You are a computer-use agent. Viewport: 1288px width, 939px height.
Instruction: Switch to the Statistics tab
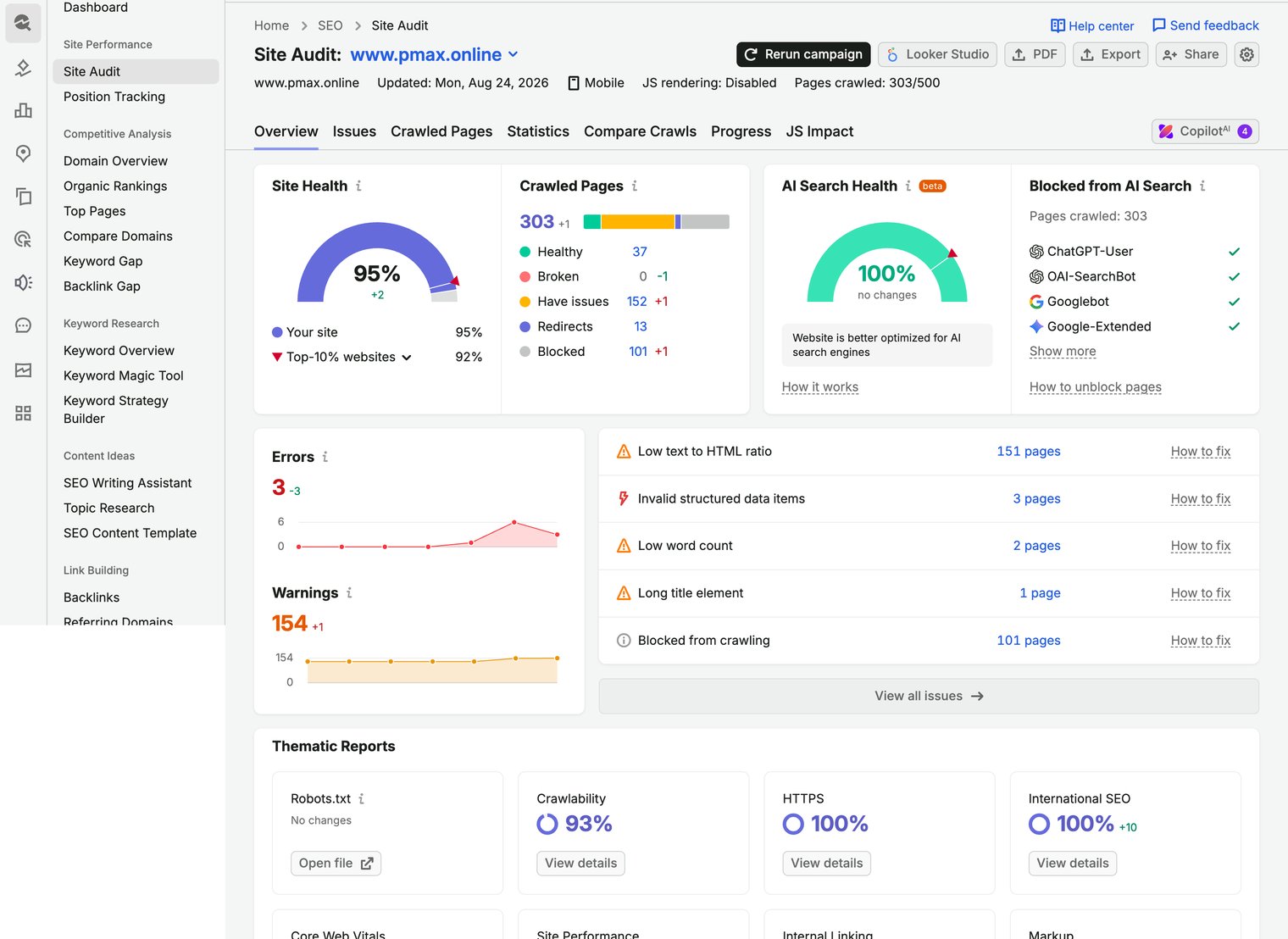click(x=538, y=131)
